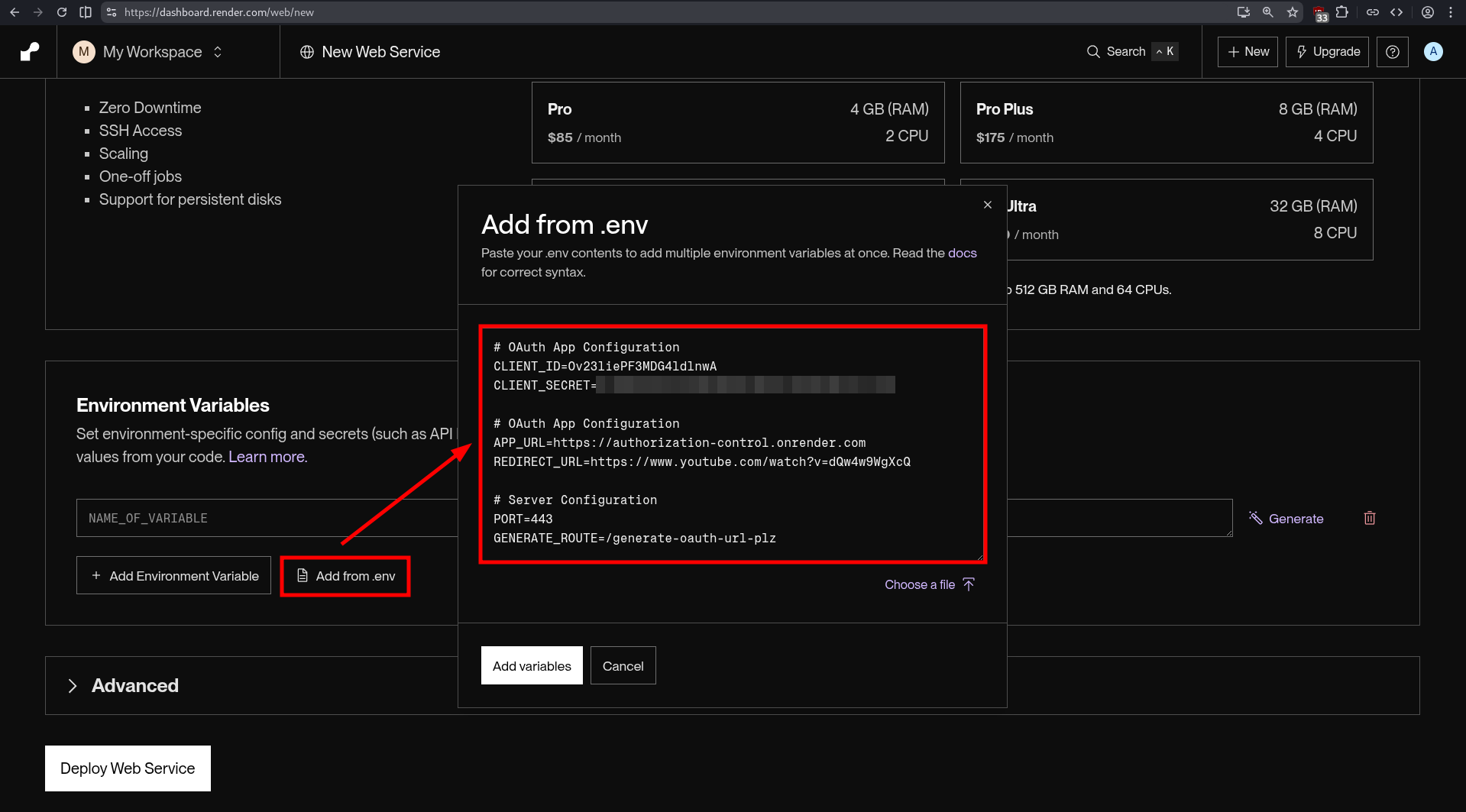
Task: Click the NAME_OF_VARIABLE input field
Action: (x=229, y=518)
